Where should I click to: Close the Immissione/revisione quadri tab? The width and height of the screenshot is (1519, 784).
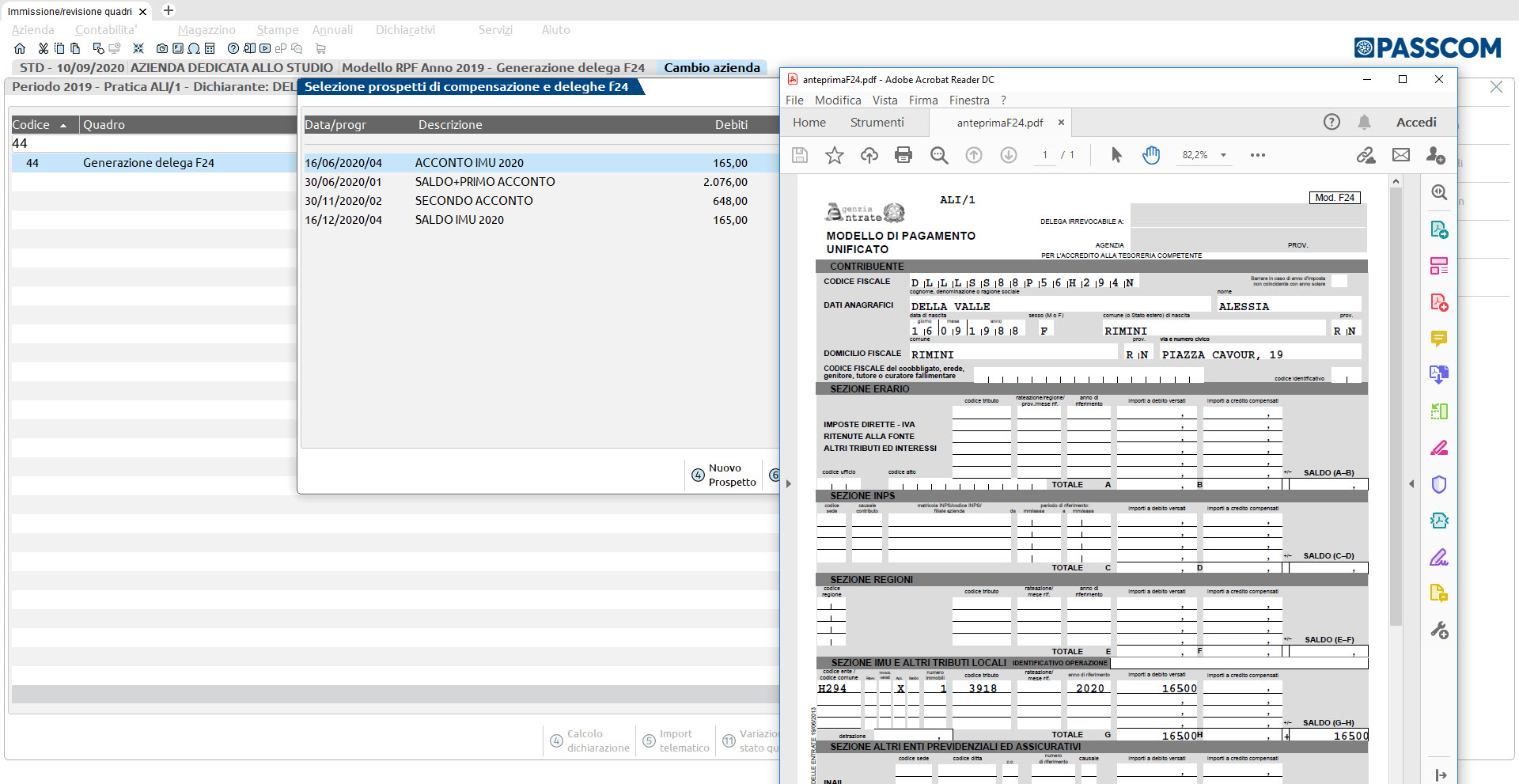pos(142,12)
